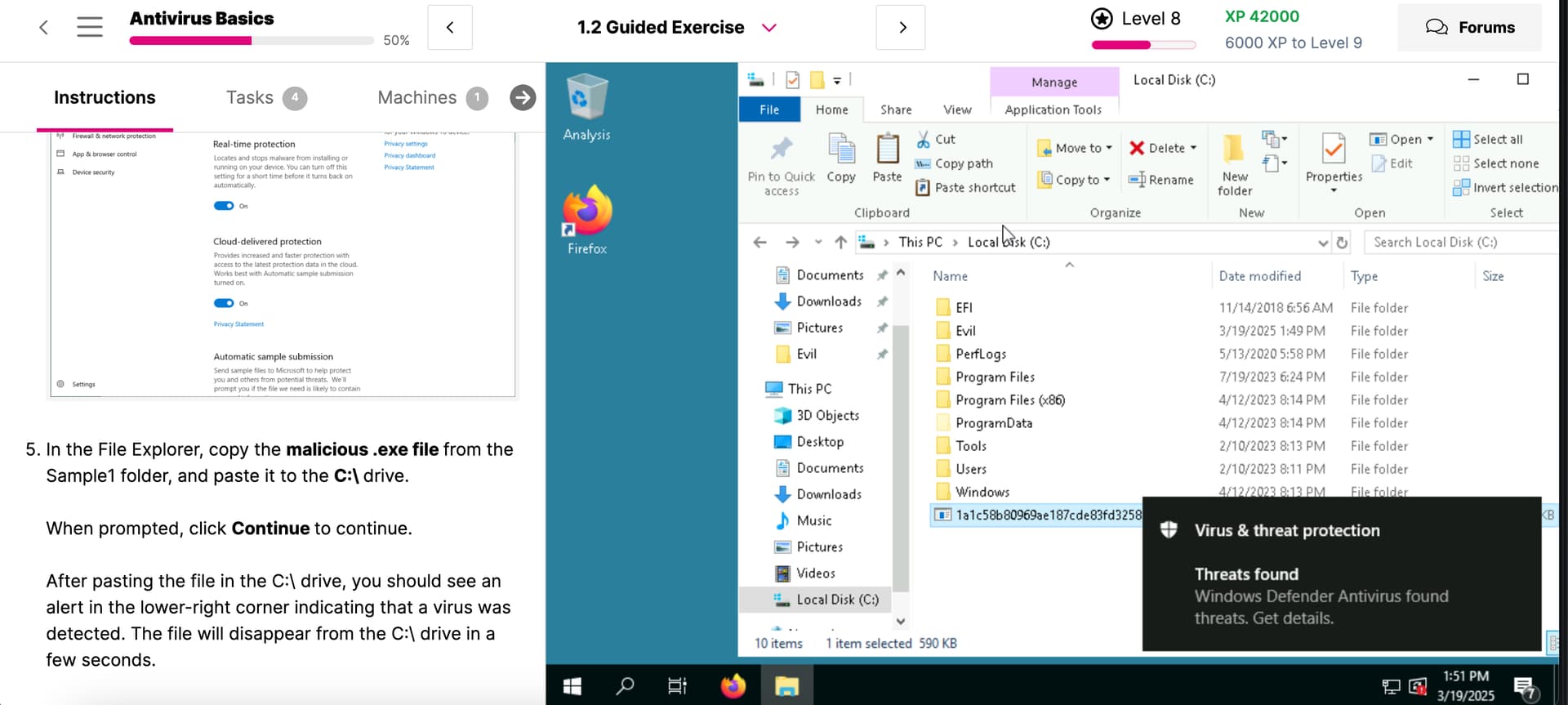Click Select all in ribbon
Image resolution: width=1568 pixels, height=705 pixels.
[1488, 139]
